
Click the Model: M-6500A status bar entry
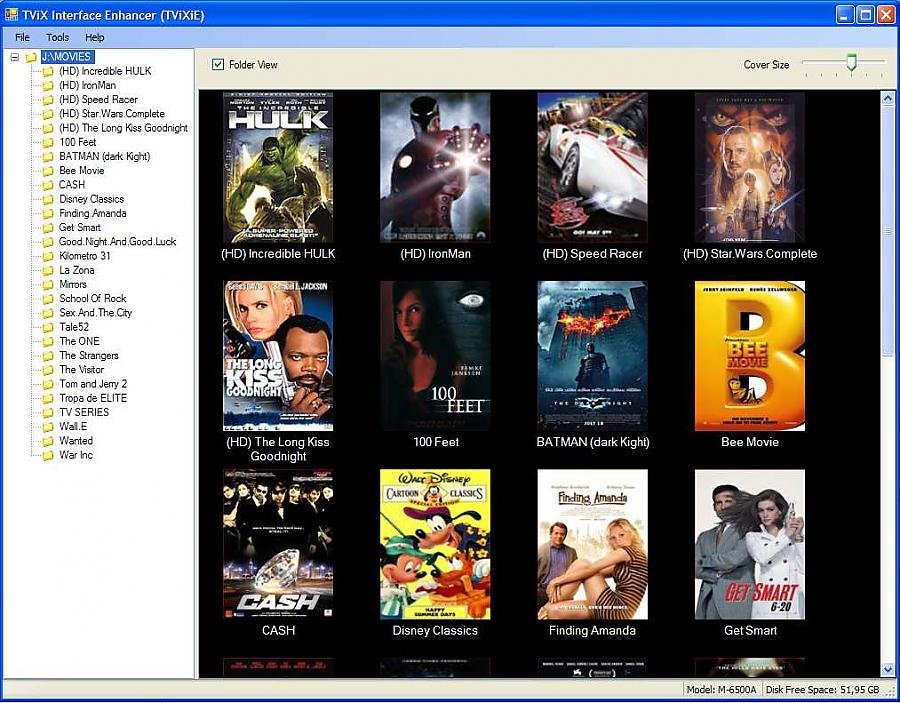pos(721,689)
